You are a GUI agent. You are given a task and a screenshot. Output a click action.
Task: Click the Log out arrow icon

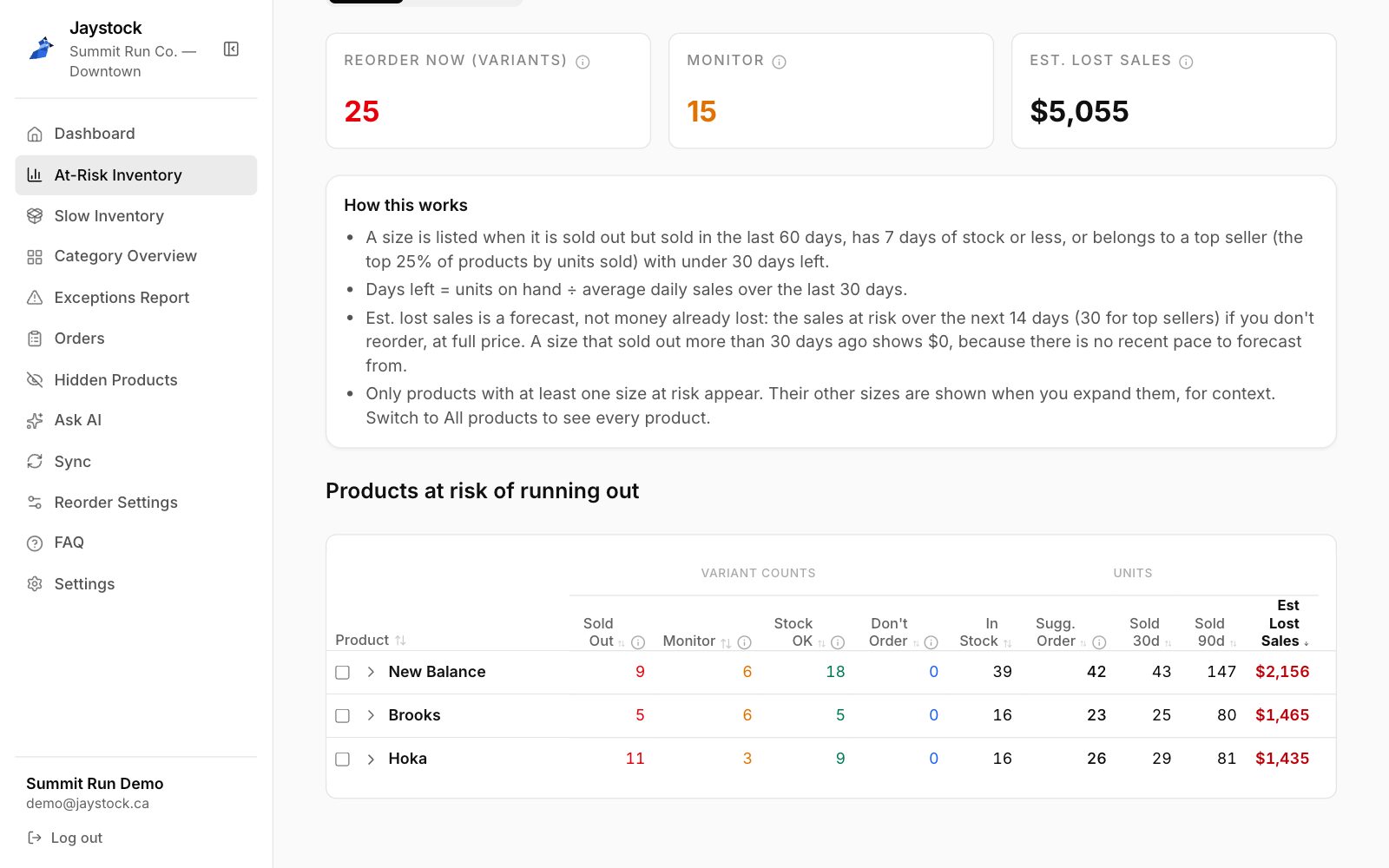click(35, 838)
